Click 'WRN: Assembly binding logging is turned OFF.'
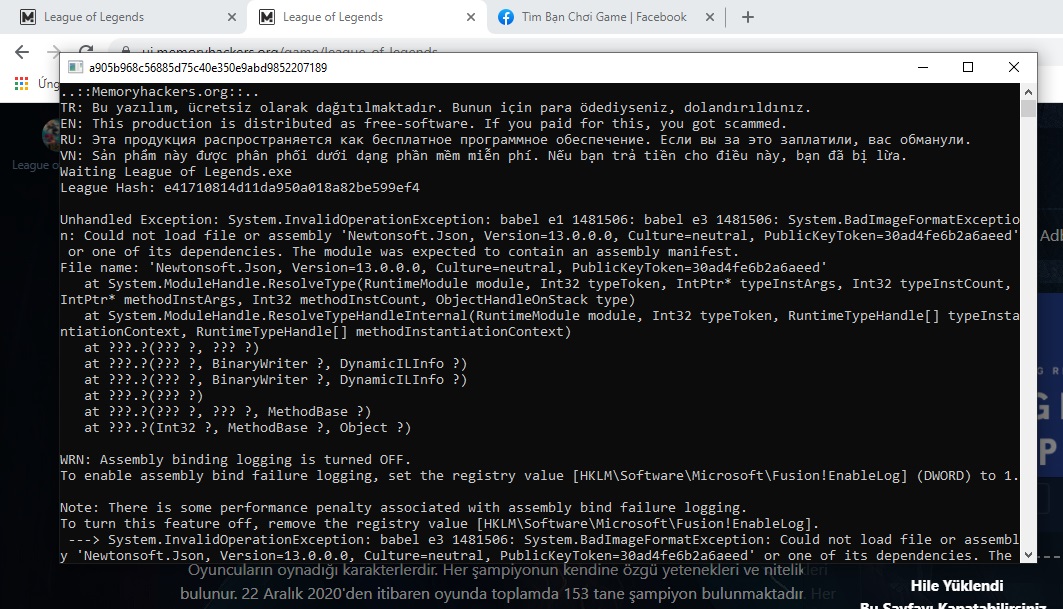Image resolution: width=1063 pixels, height=609 pixels. point(235,459)
